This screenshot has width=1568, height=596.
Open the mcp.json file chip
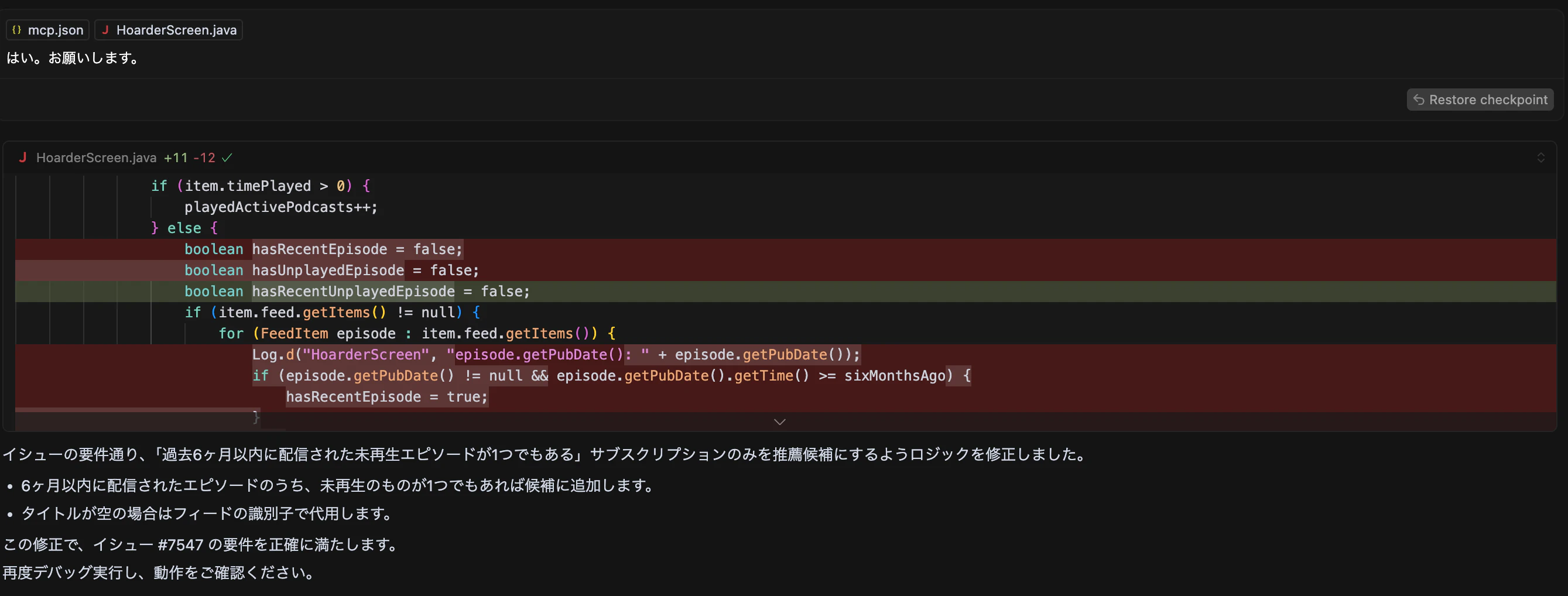tap(47, 30)
